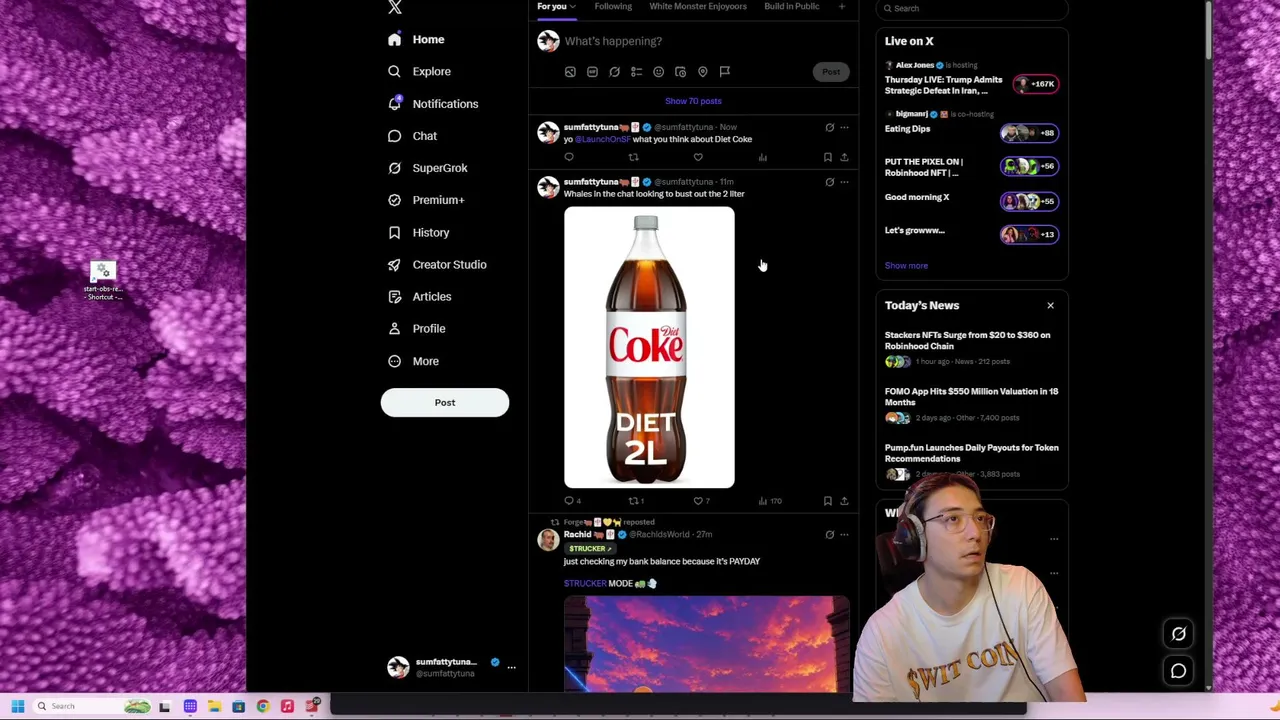Switch to White Monster Enjoyoors tab

(698, 6)
